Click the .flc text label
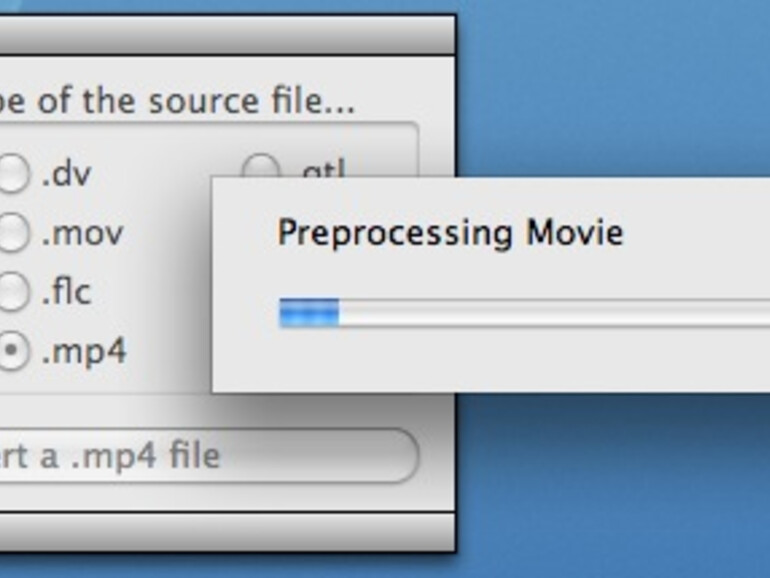770x578 pixels. (66, 293)
